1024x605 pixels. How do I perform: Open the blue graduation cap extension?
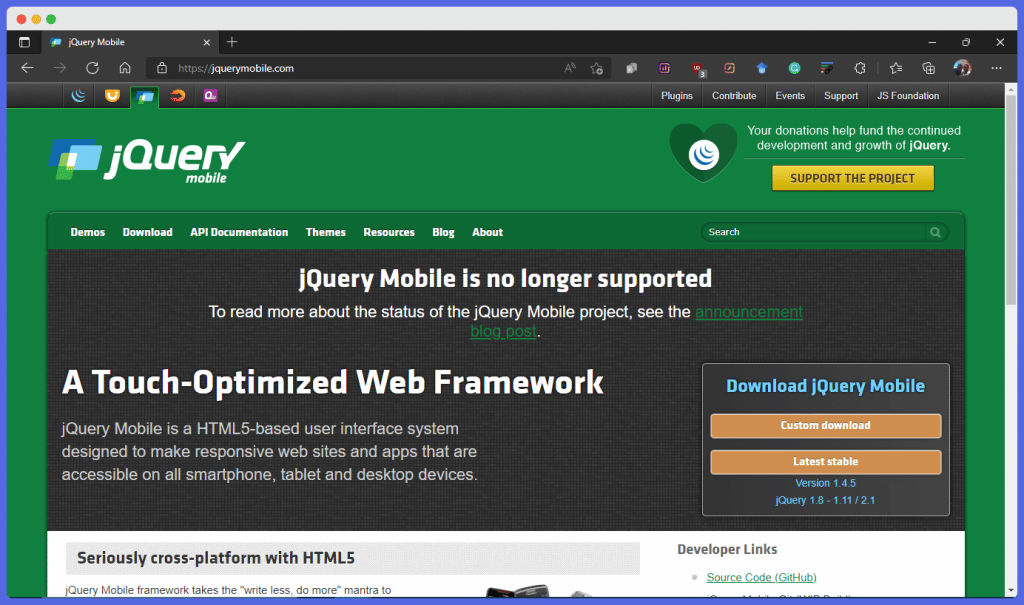(x=761, y=68)
